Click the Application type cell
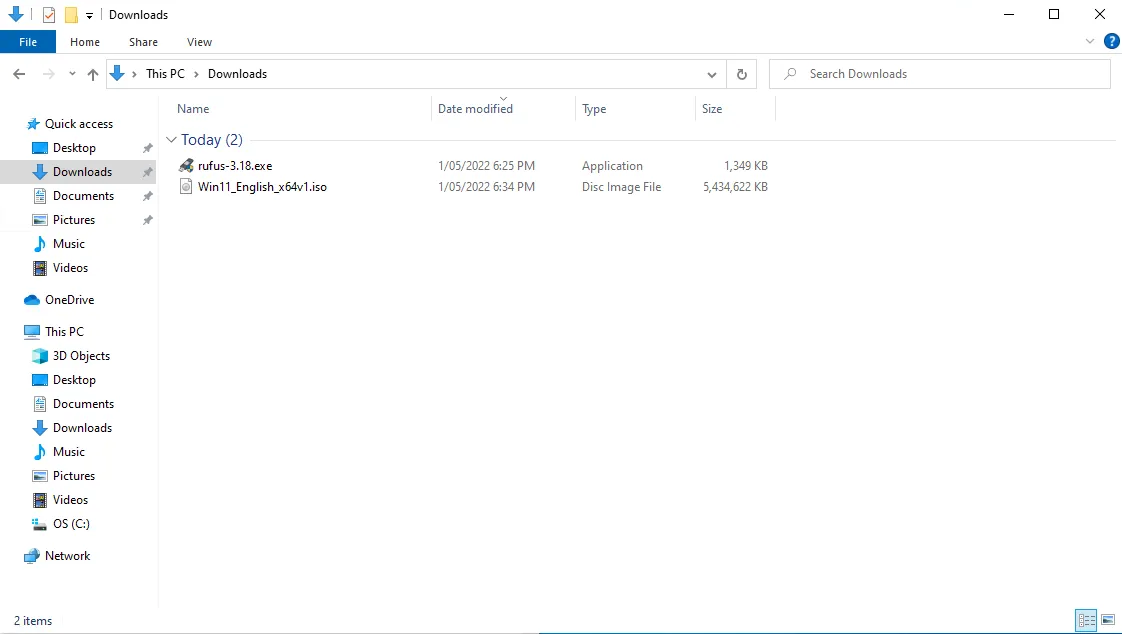Screen dimensions: 1122x634 click(612, 165)
